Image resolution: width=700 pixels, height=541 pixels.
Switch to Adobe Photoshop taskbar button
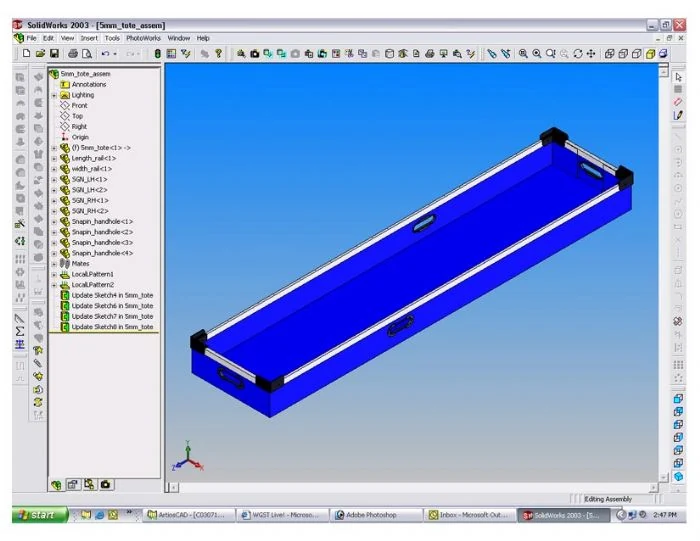click(377, 515)
